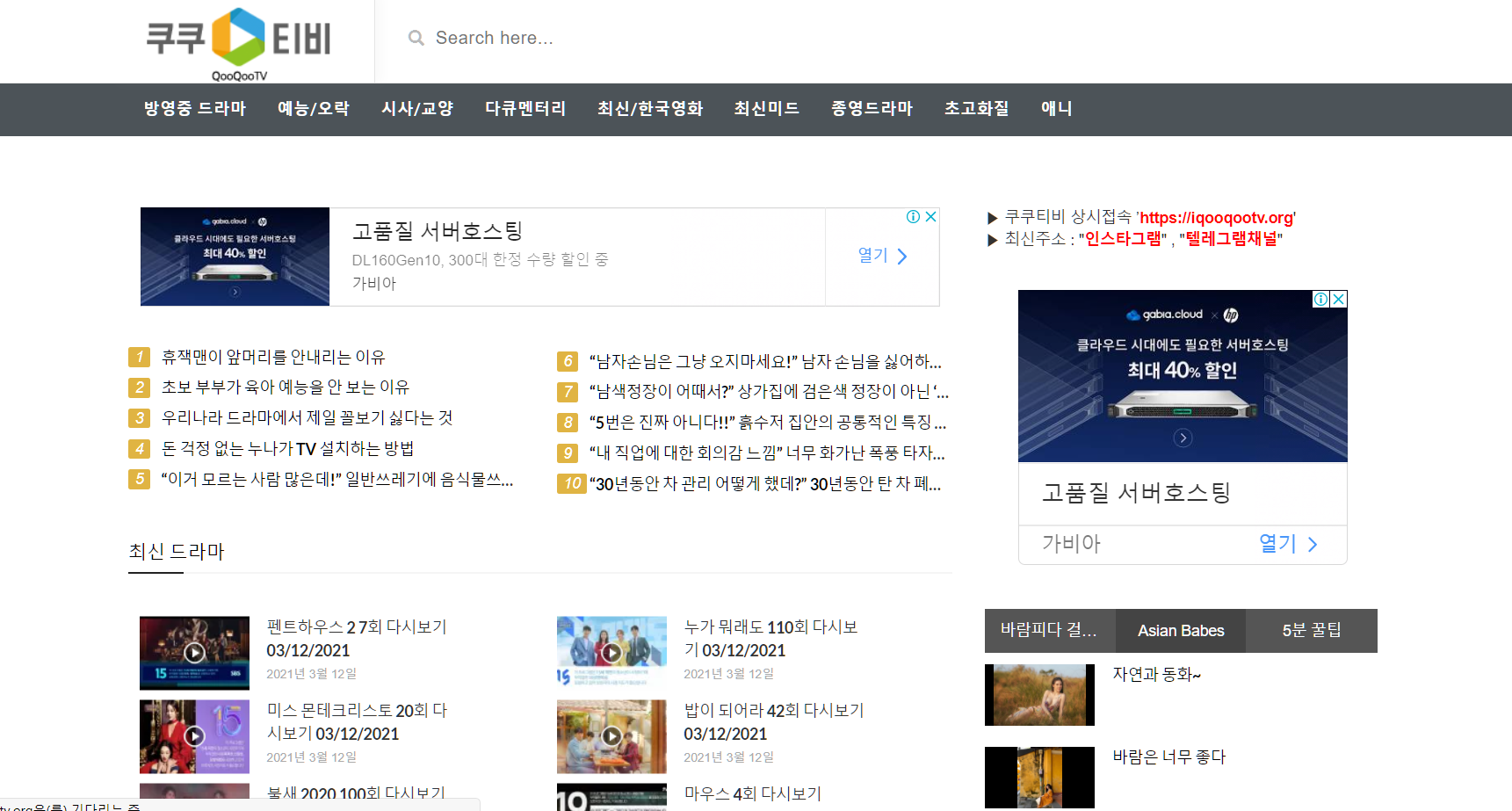
Task: Open article 8 '5번은 진짜 아니다!!'
Action: [x=768, y=422]
